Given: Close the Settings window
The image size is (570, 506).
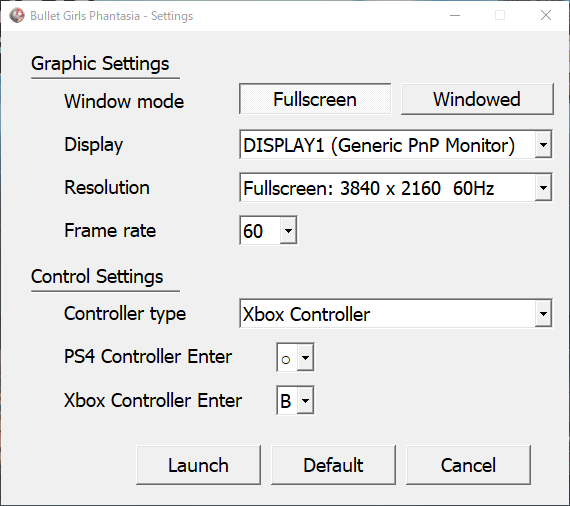Looking at the screenshot, I should [x=546, y=16].
